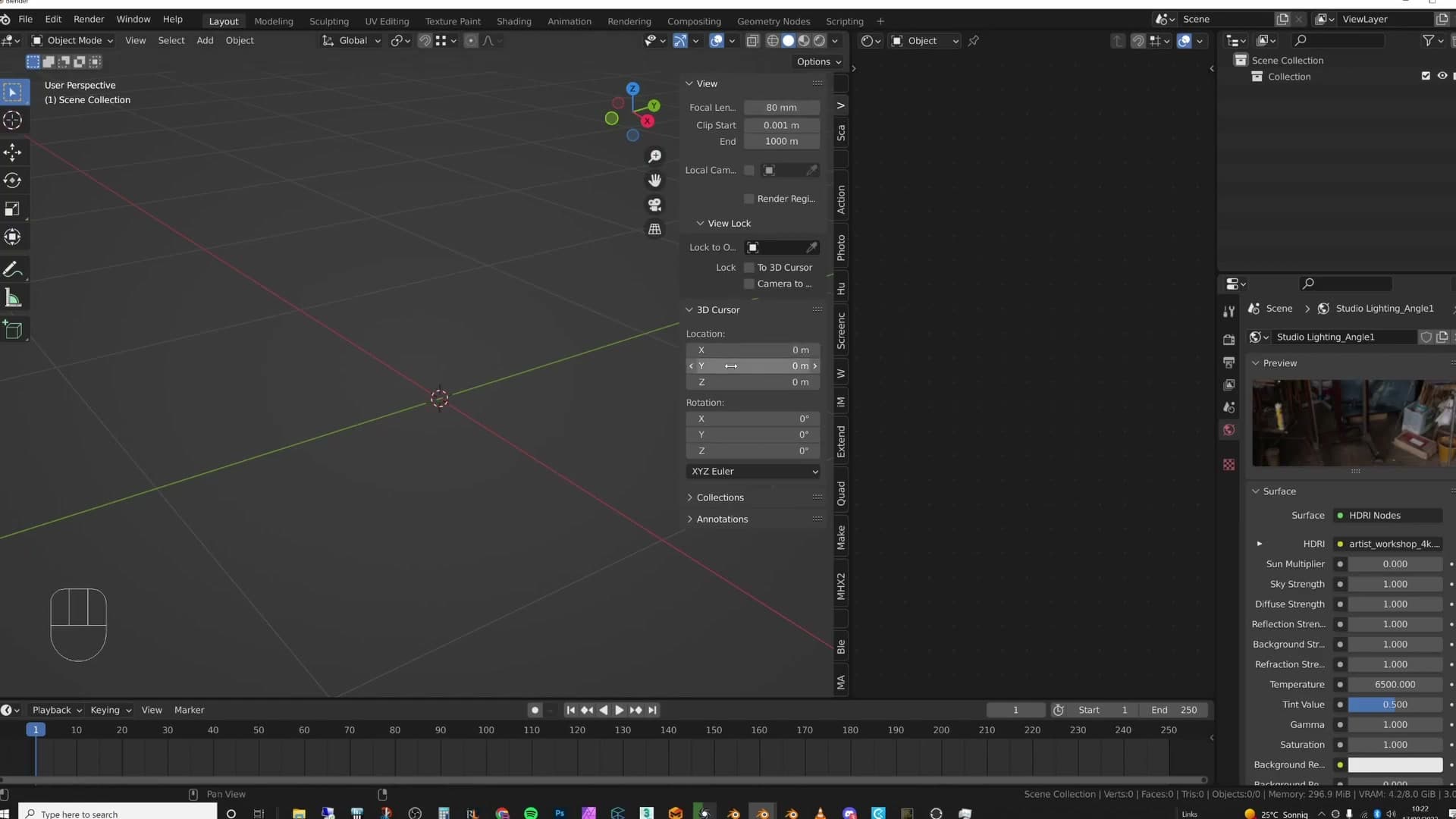Open the Render menu
This screenshot has width=1456, height=819.
[x=89, y=19]
